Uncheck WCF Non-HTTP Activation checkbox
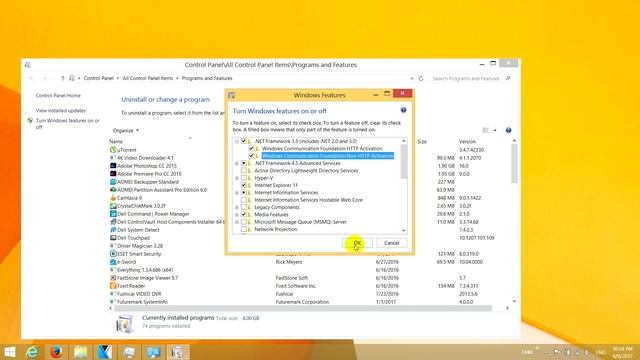 point(251,156)
